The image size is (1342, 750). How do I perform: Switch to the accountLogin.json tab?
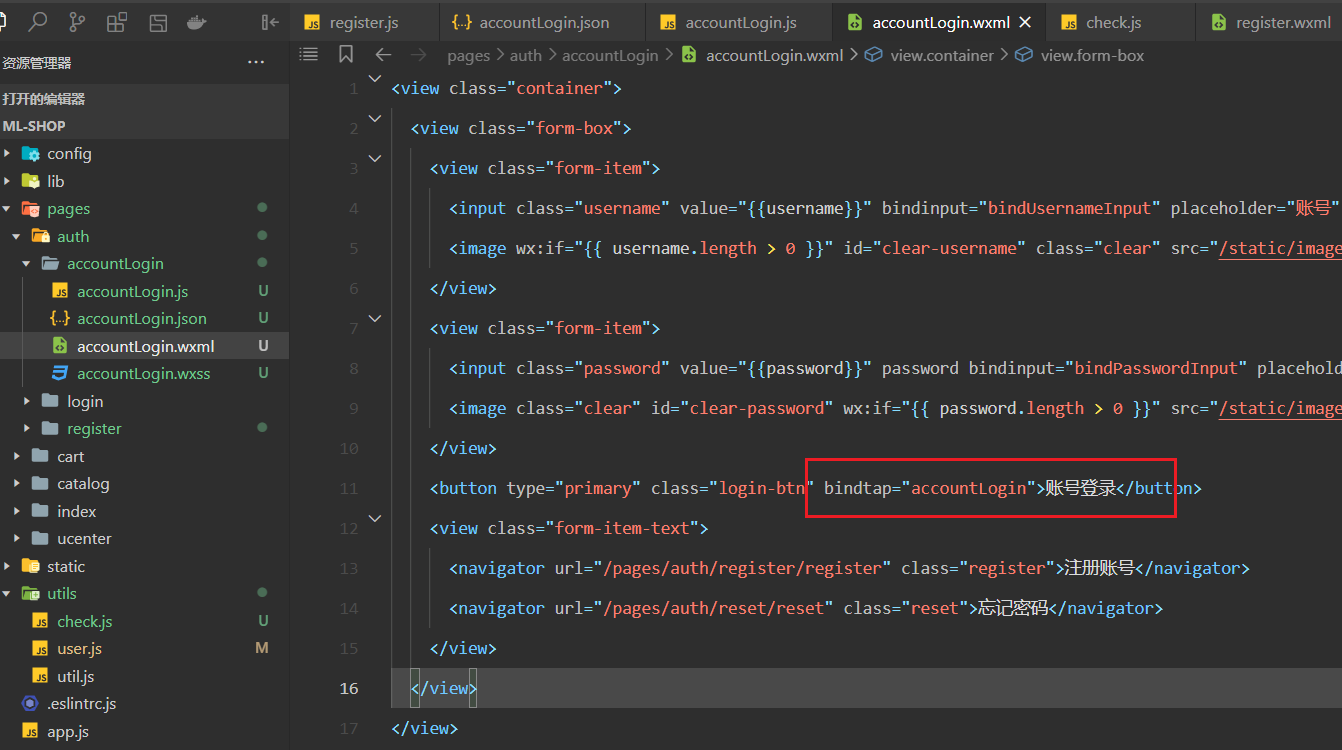(542, 22)
